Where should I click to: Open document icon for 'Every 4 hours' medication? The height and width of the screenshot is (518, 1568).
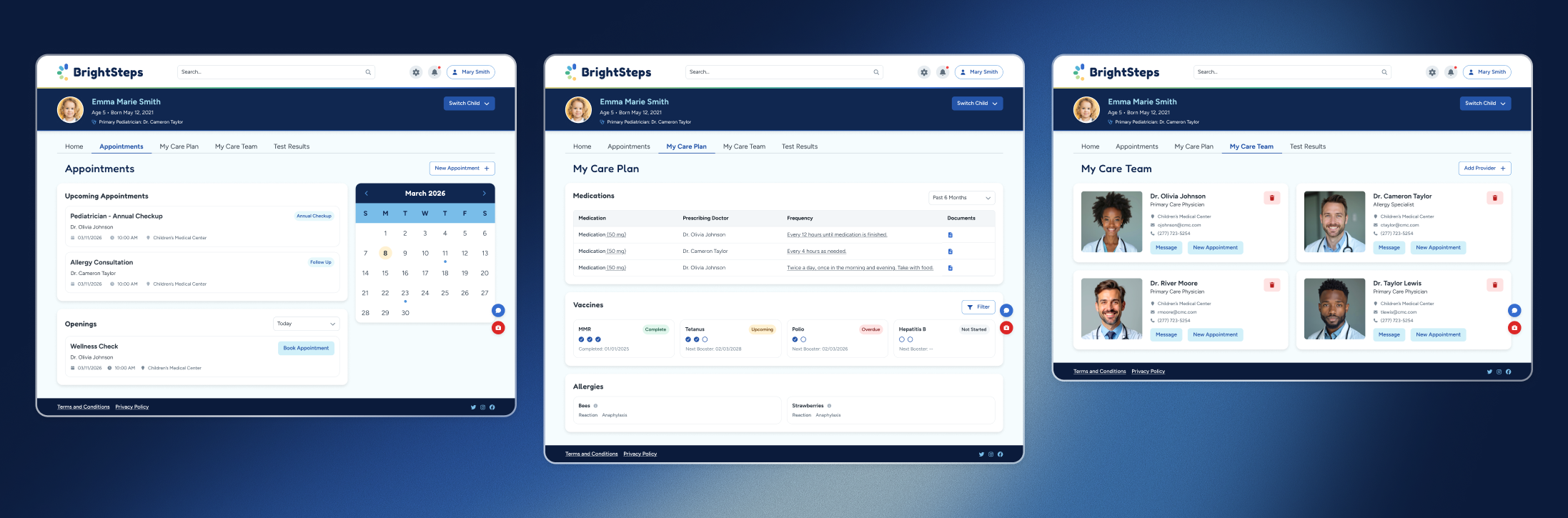950,251
